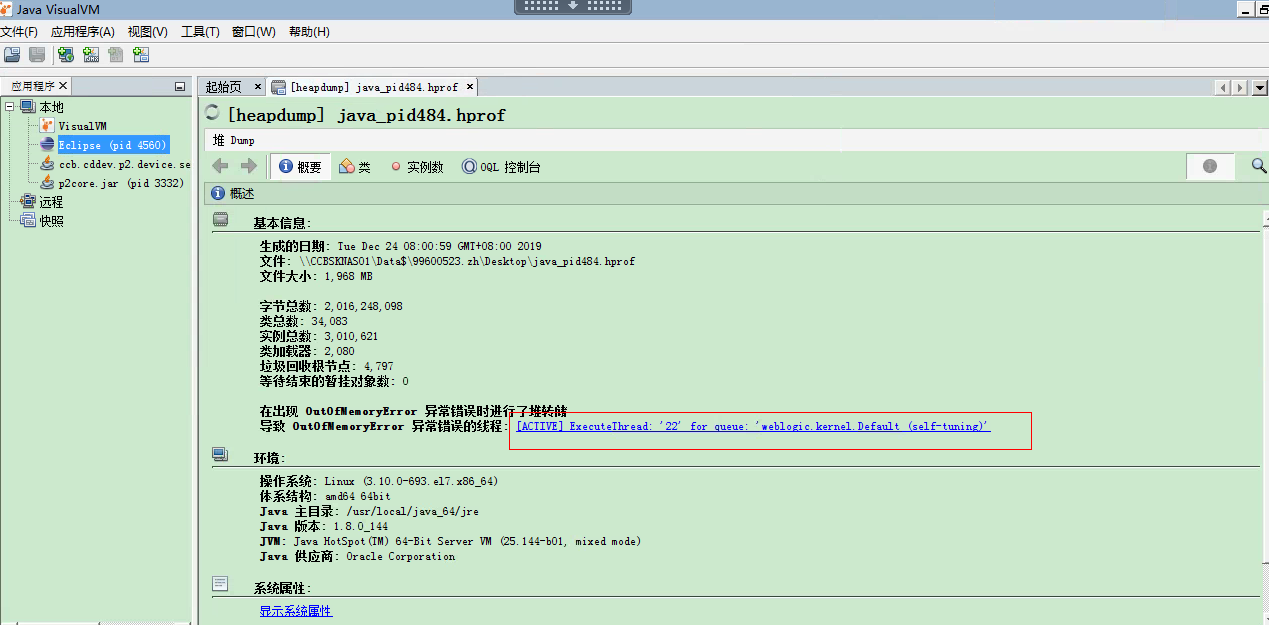
Task: Open the OQL 控制台 view
Action: click(x=501, y=167)
